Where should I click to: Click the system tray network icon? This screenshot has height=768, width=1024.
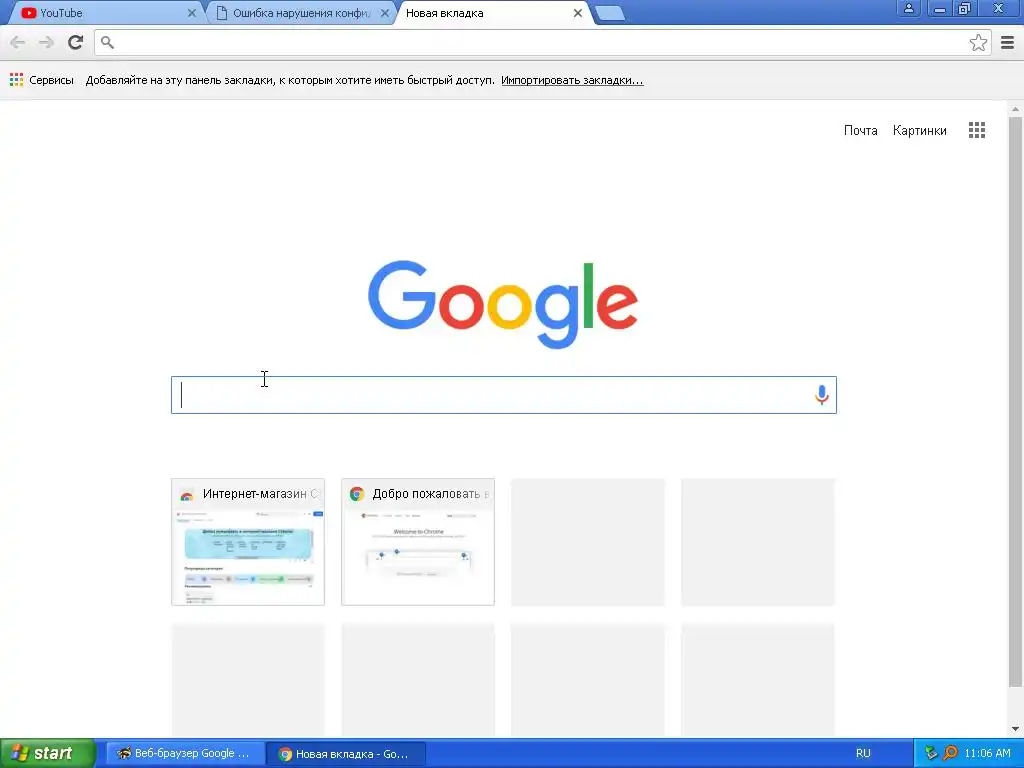coord(931,753)
